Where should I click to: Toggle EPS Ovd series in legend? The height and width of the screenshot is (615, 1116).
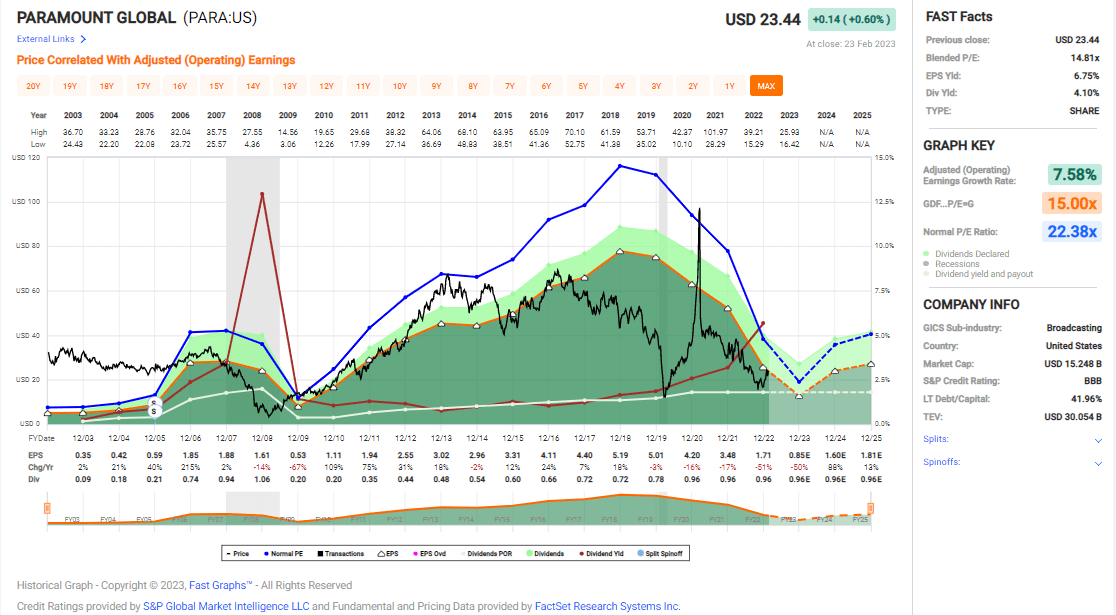[x=429, y=554]
